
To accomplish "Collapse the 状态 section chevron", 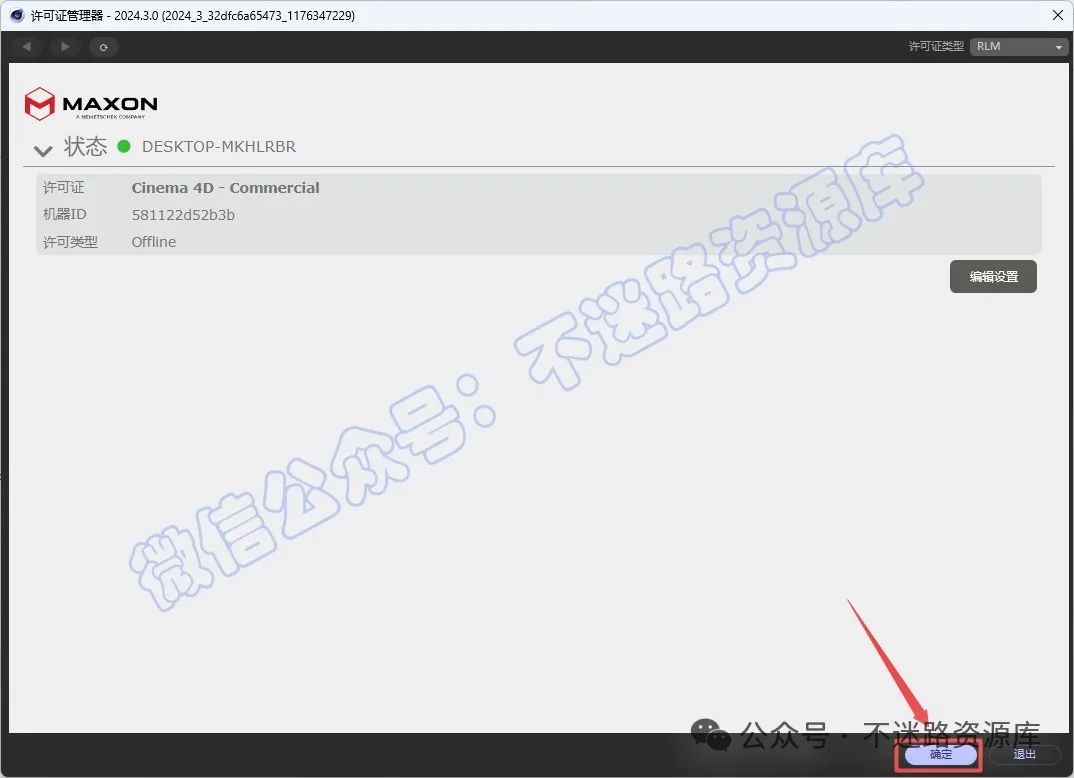I will [43, 150].
